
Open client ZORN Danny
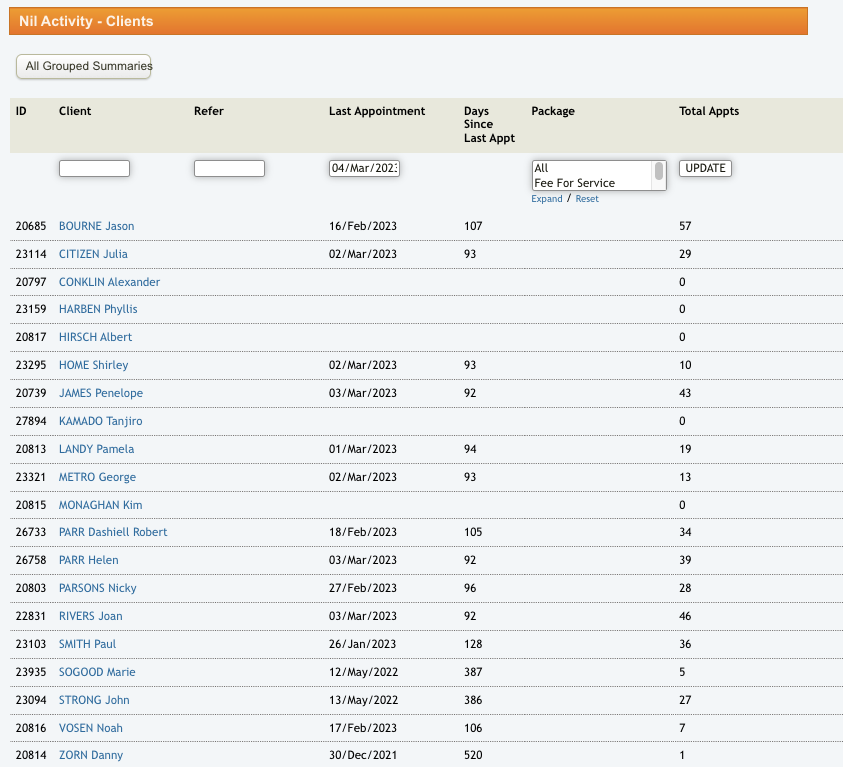pos(91,755)
